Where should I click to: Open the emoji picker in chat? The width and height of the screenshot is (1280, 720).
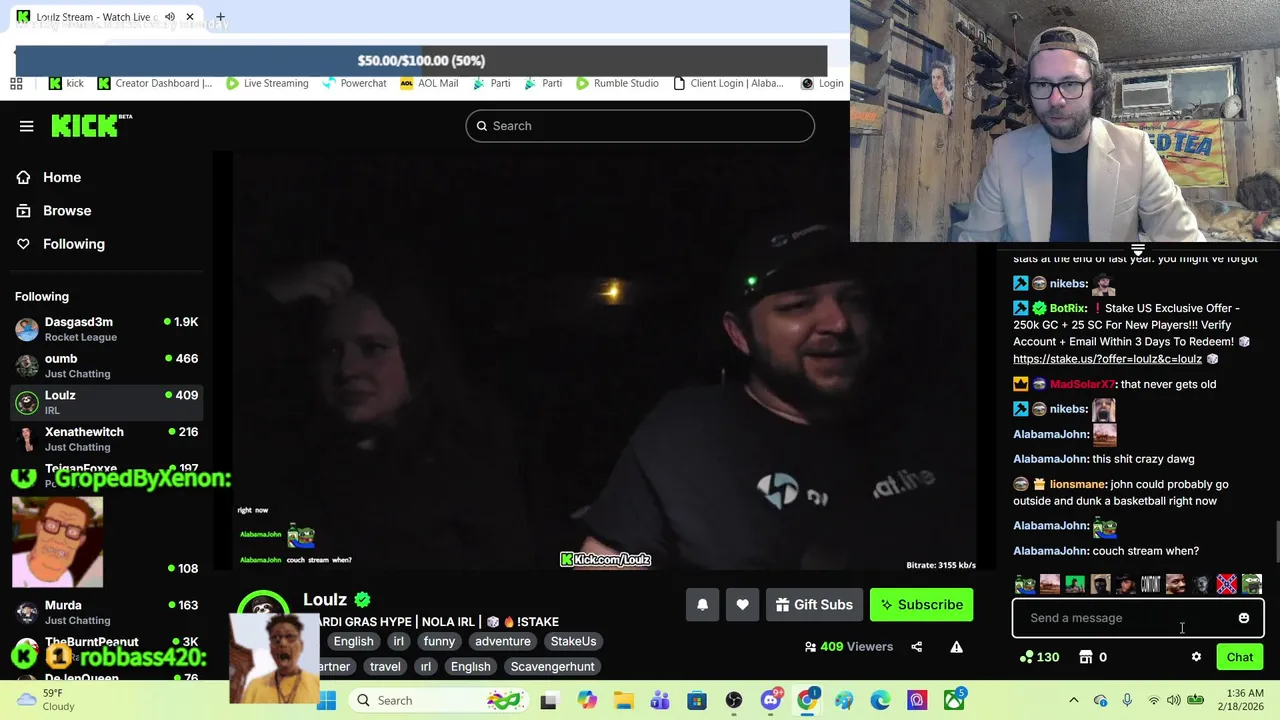coord(1244,618)
